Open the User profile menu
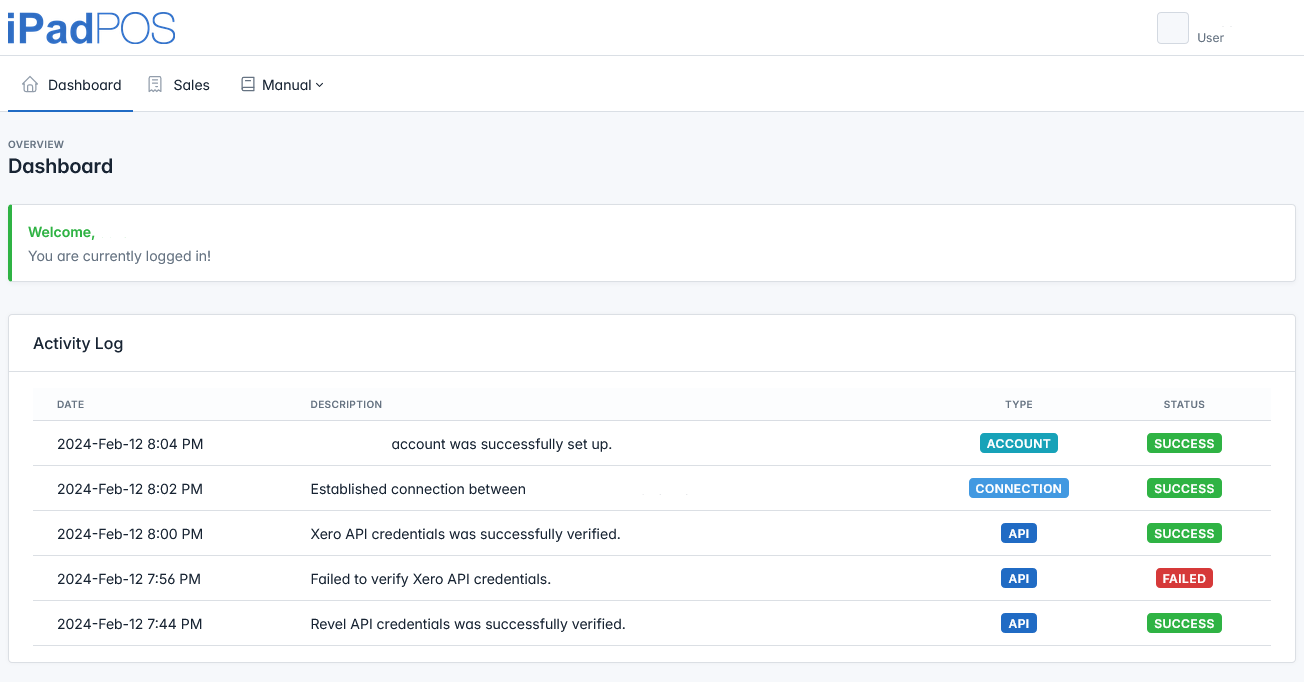 tap(1210, 37)
